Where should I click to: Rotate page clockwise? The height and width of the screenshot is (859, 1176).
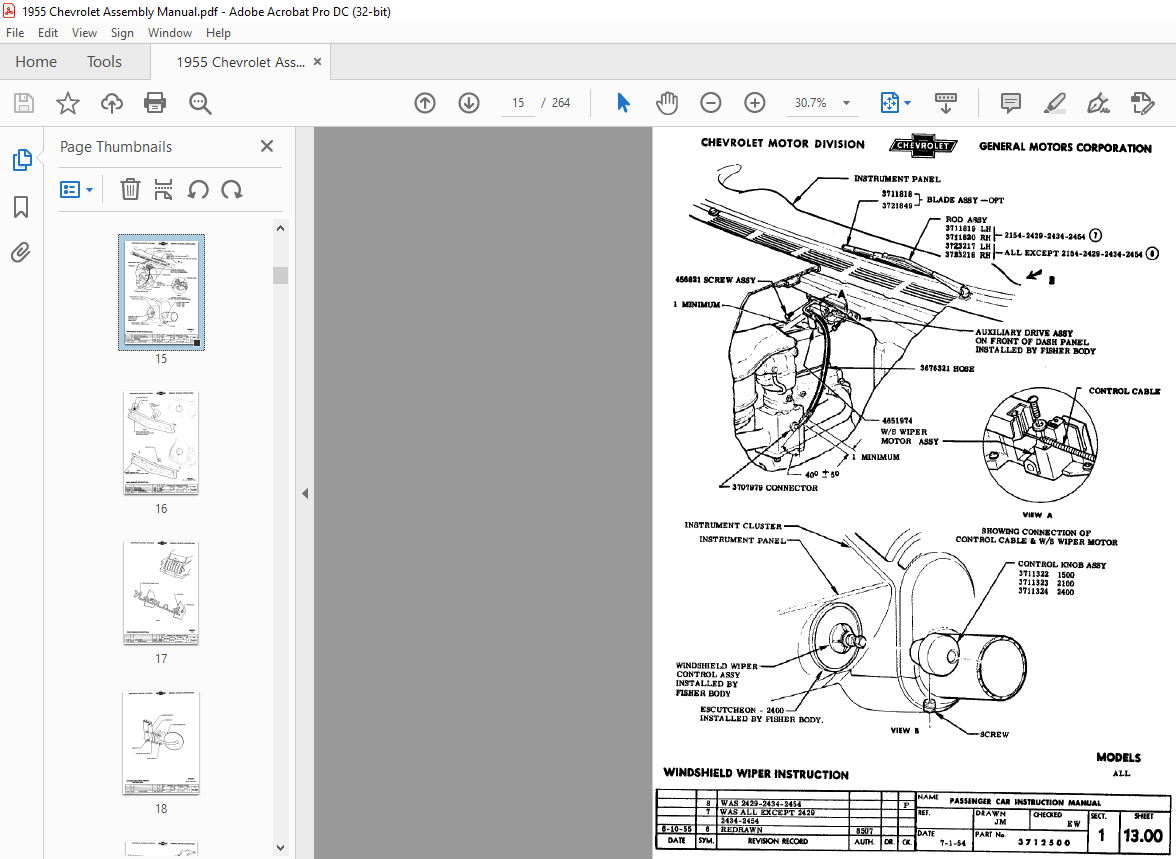(232, 189)
